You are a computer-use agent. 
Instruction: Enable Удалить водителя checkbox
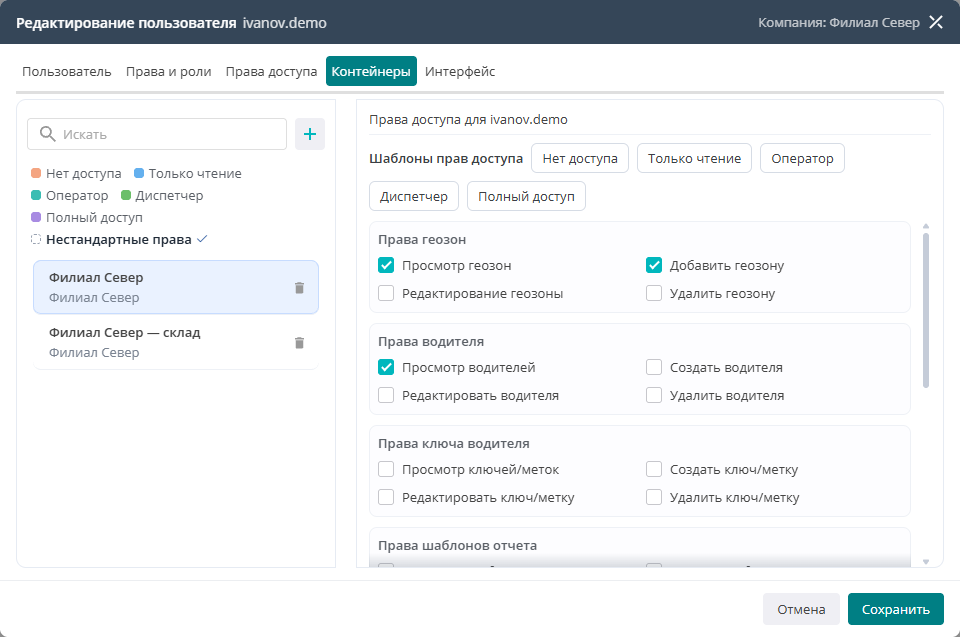pos(654,396)
